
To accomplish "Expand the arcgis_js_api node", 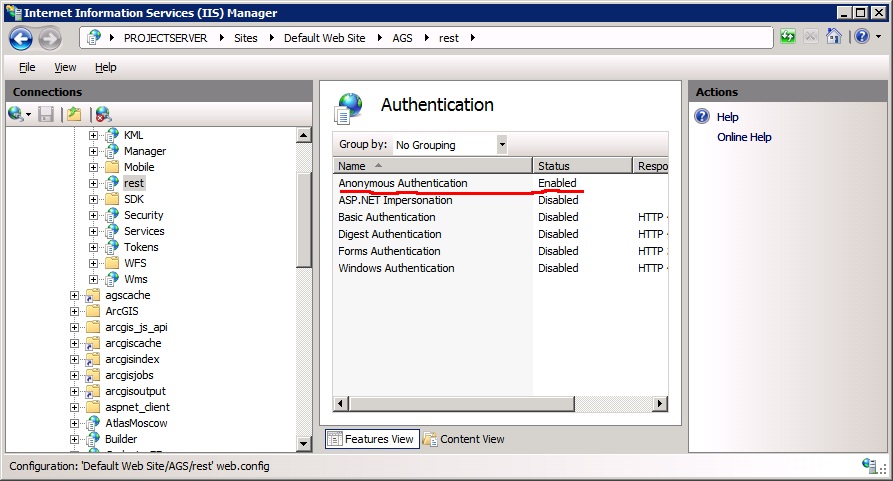I will click(x=74, y=327).
